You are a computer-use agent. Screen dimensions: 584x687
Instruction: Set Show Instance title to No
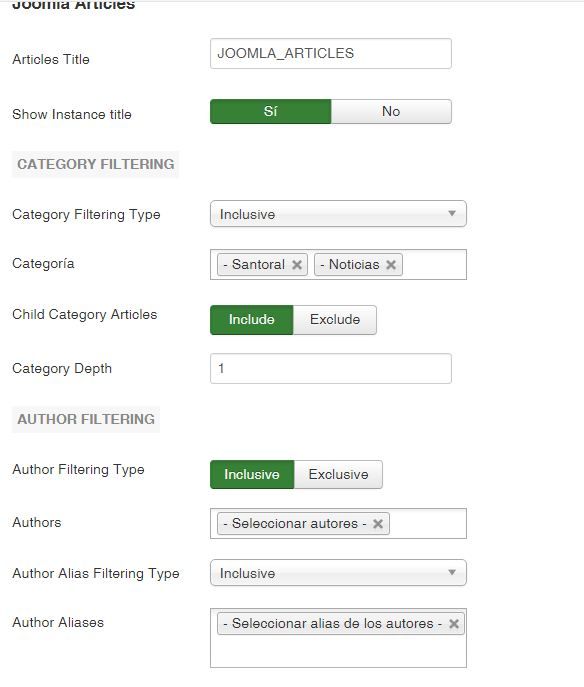click(391, 111)
